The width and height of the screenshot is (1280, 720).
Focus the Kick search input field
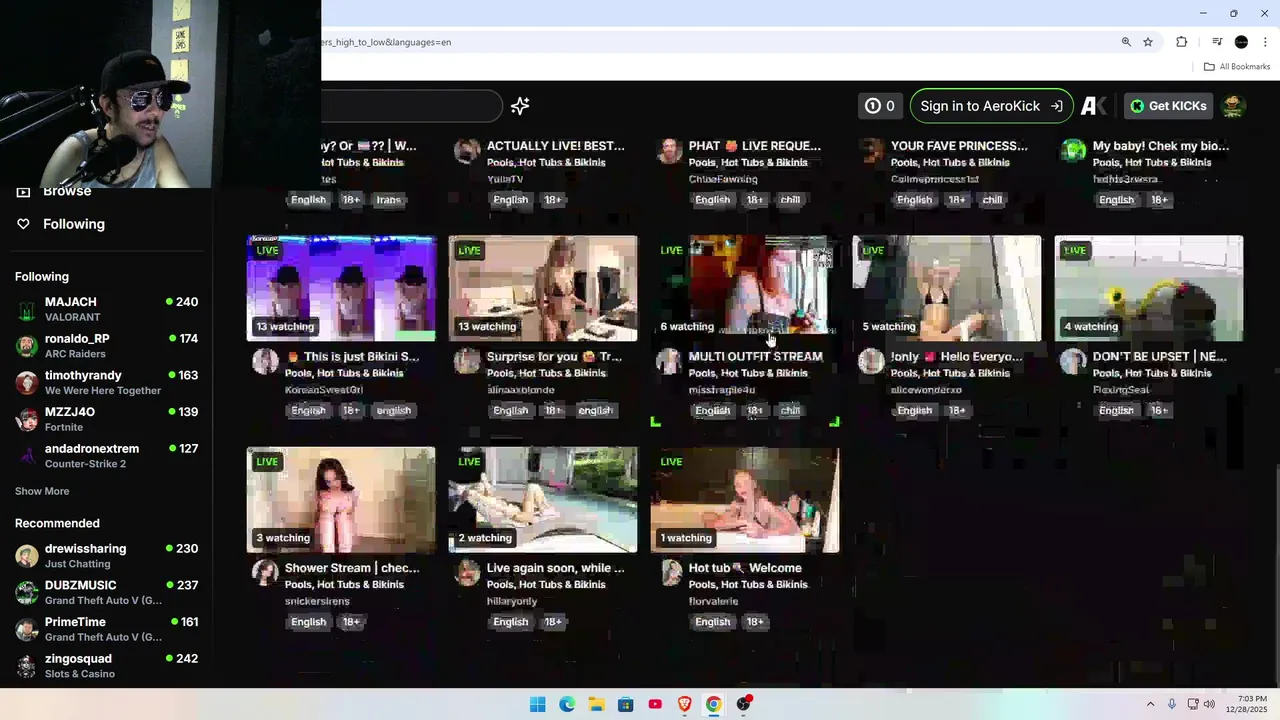click(x=412, y=106)
